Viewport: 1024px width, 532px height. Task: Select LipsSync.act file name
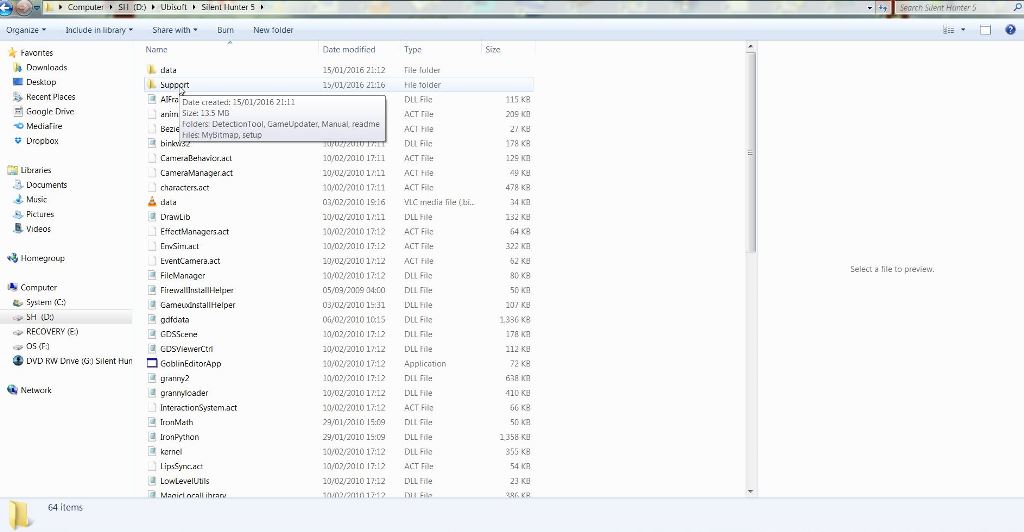click(x=182, y=466)
